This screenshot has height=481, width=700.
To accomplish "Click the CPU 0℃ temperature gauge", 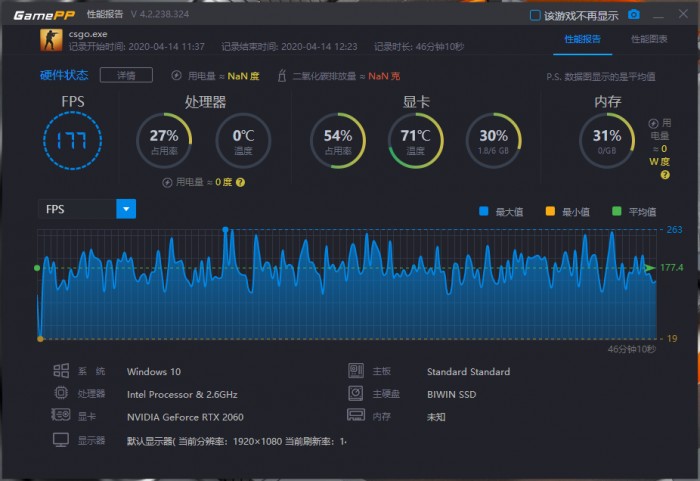I will (243, 141).
